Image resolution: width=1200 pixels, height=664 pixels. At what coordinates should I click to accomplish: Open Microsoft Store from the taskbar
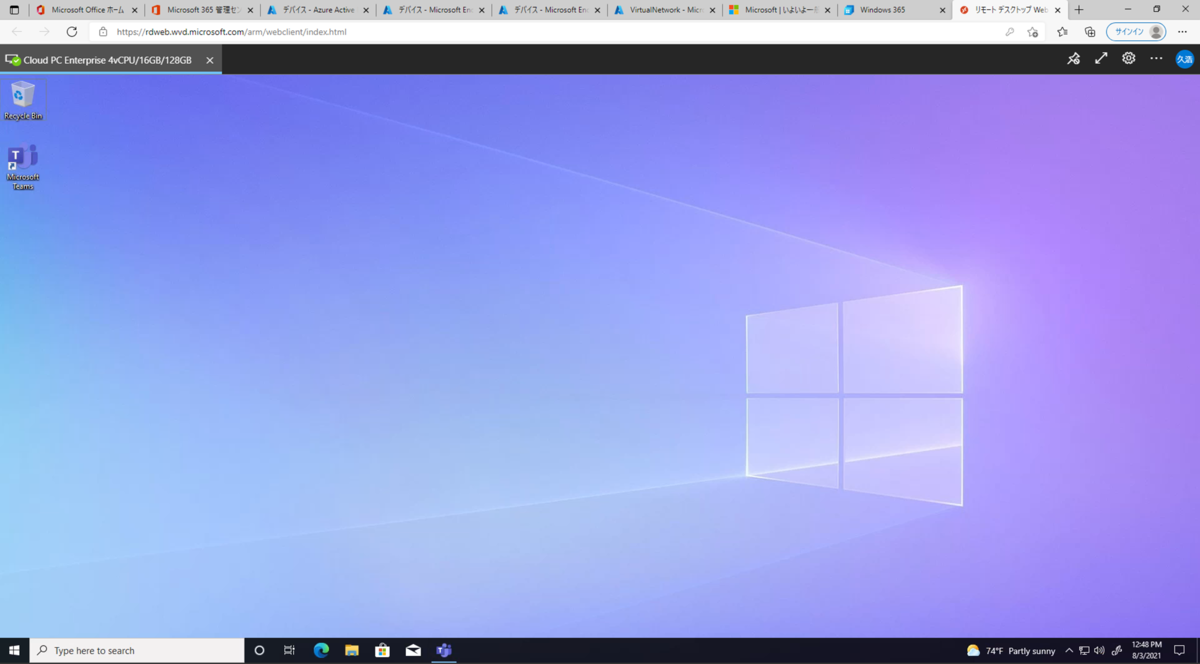pyautogui.click(x=382, y=650)
